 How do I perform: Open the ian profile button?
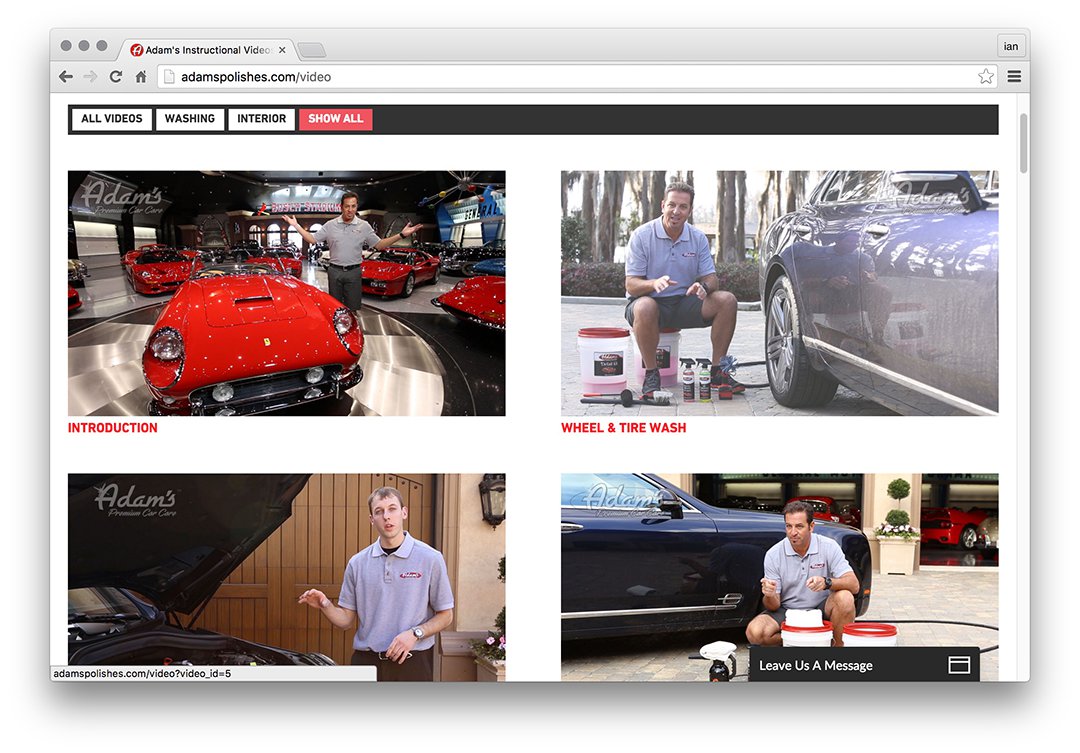click(x=1011, y=47)
